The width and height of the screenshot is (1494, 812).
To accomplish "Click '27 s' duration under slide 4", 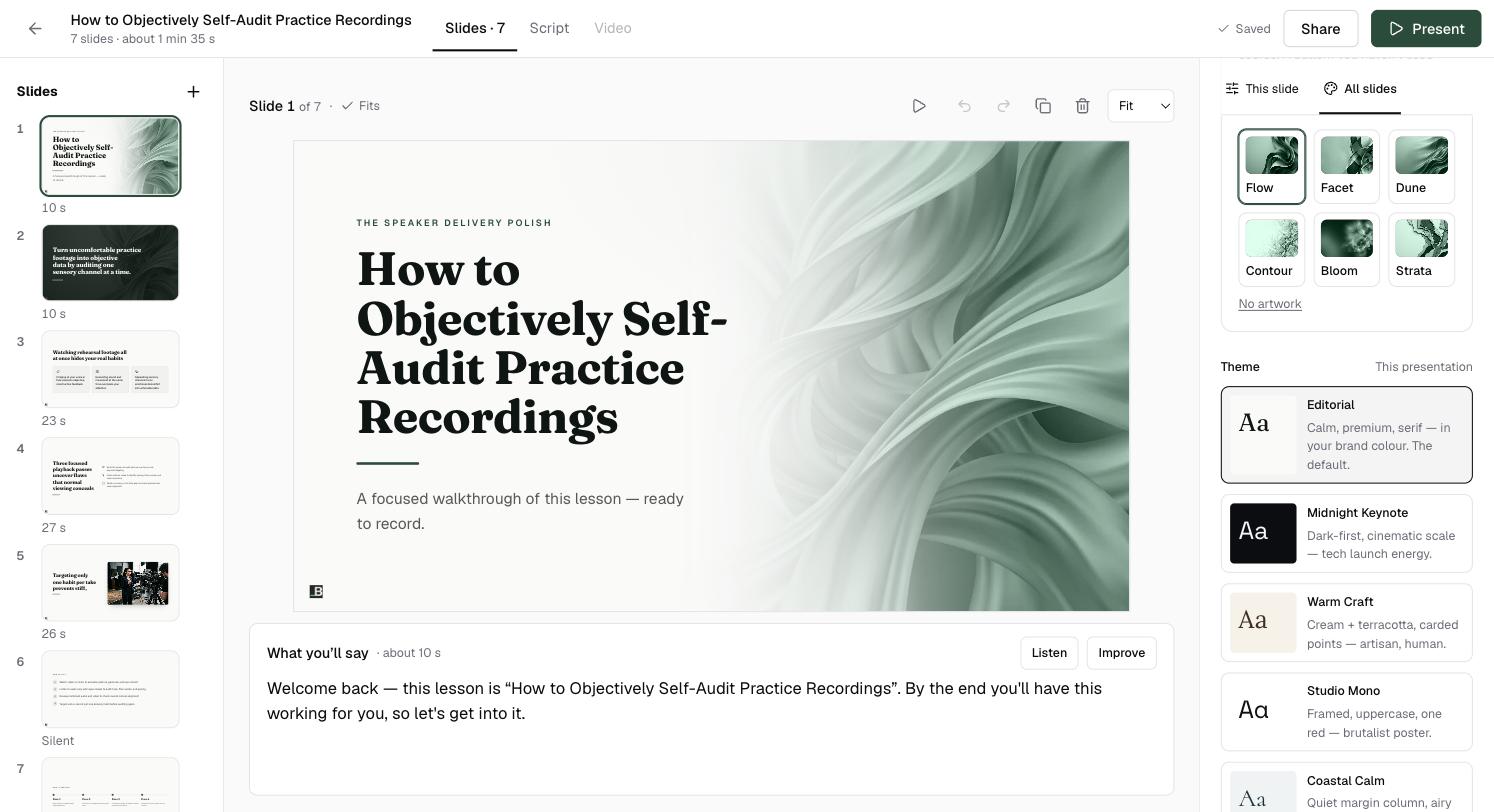I will (53, 528).
